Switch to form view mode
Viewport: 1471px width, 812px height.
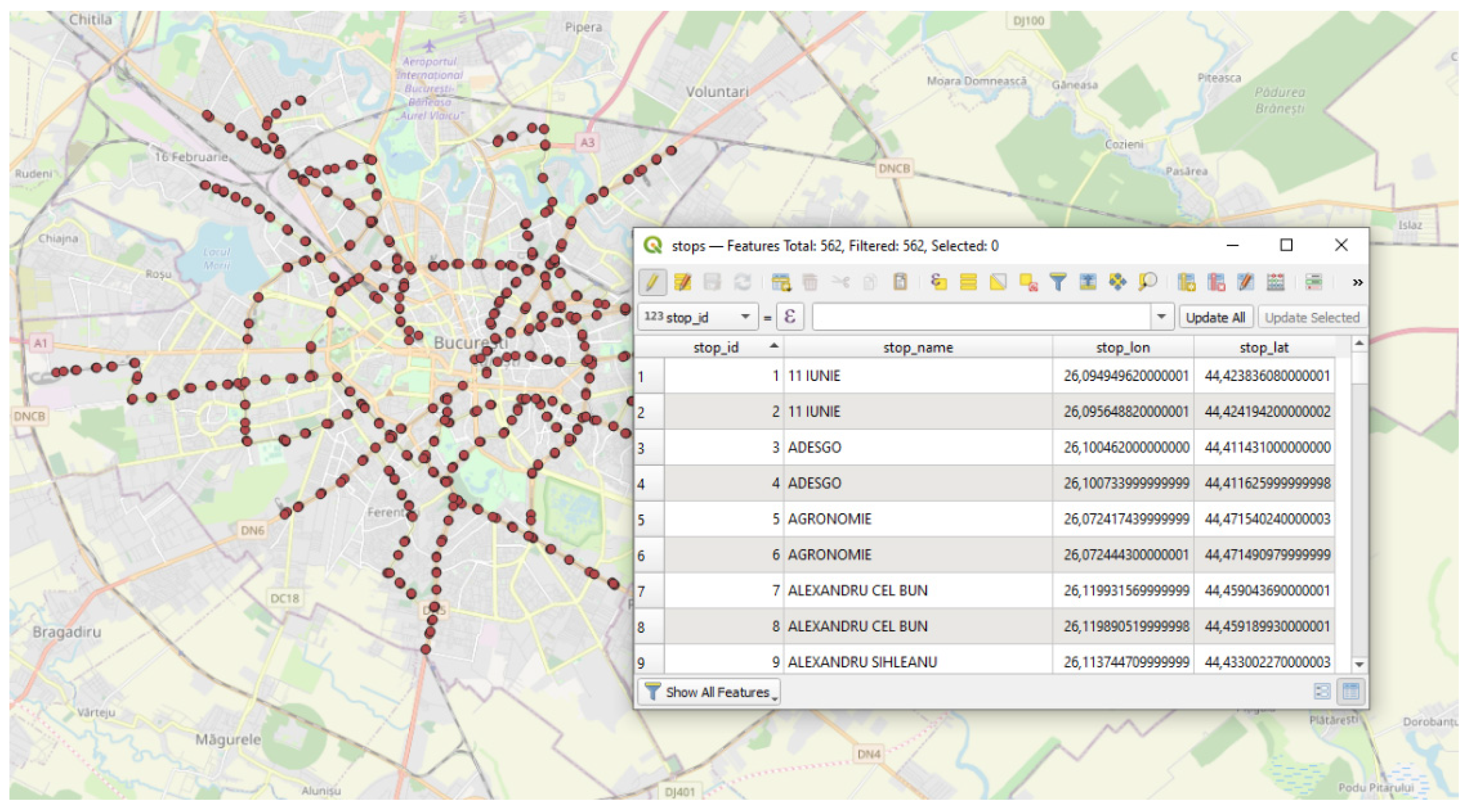pyautogui.click(x=1322, y=692)
